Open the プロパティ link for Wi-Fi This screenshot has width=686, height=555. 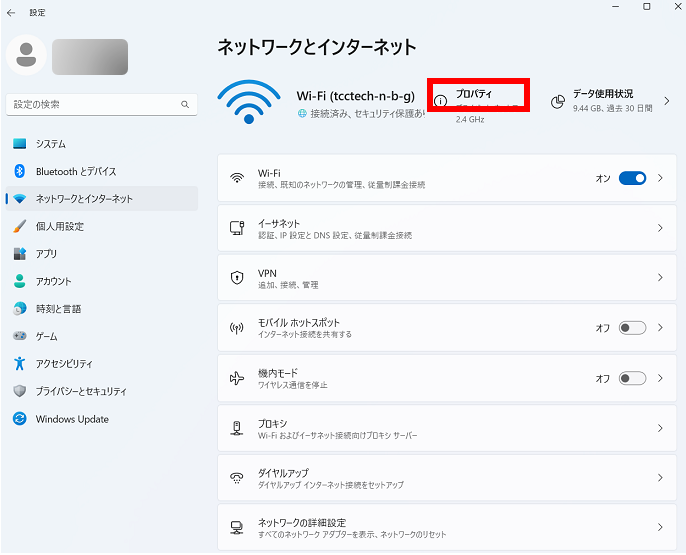(x=475, y=94)
